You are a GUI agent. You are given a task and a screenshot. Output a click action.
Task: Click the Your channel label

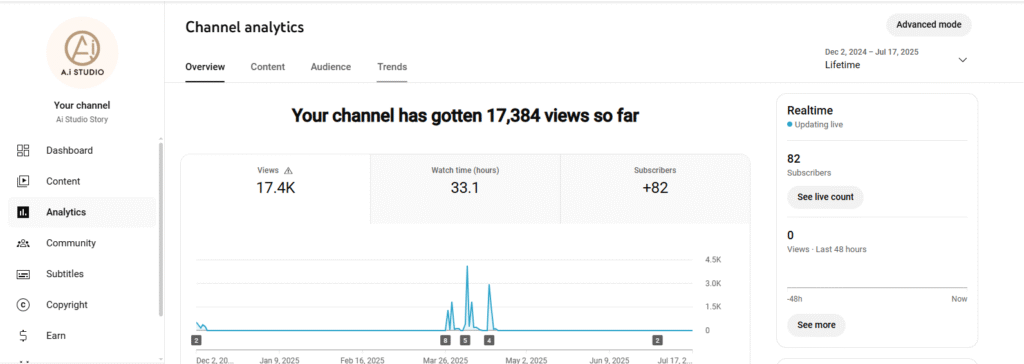(82, 105)
